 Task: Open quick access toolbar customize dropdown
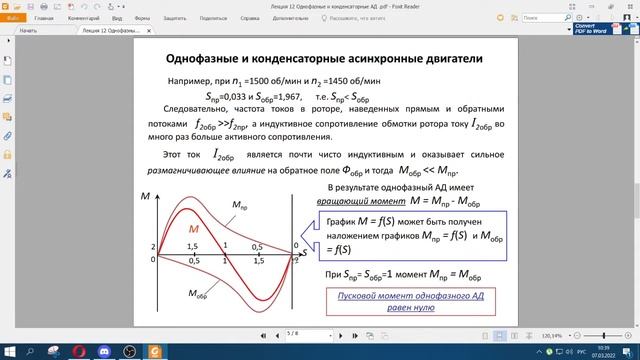124,7
